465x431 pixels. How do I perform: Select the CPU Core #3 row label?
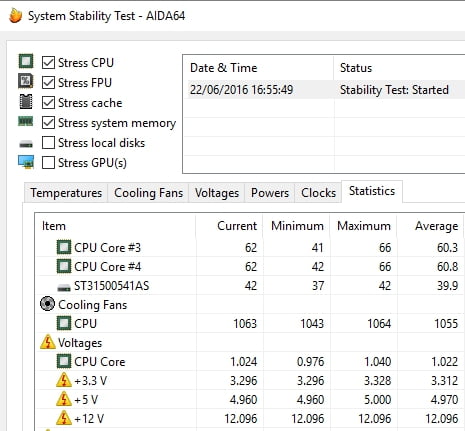pos(107,248)
